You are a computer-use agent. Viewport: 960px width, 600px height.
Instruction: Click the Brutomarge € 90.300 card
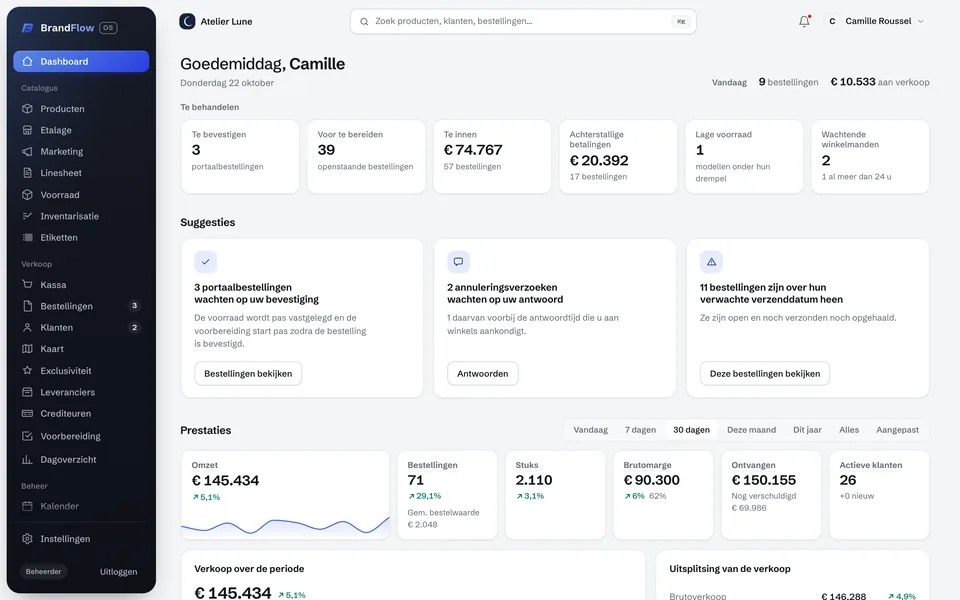(663, 495)
